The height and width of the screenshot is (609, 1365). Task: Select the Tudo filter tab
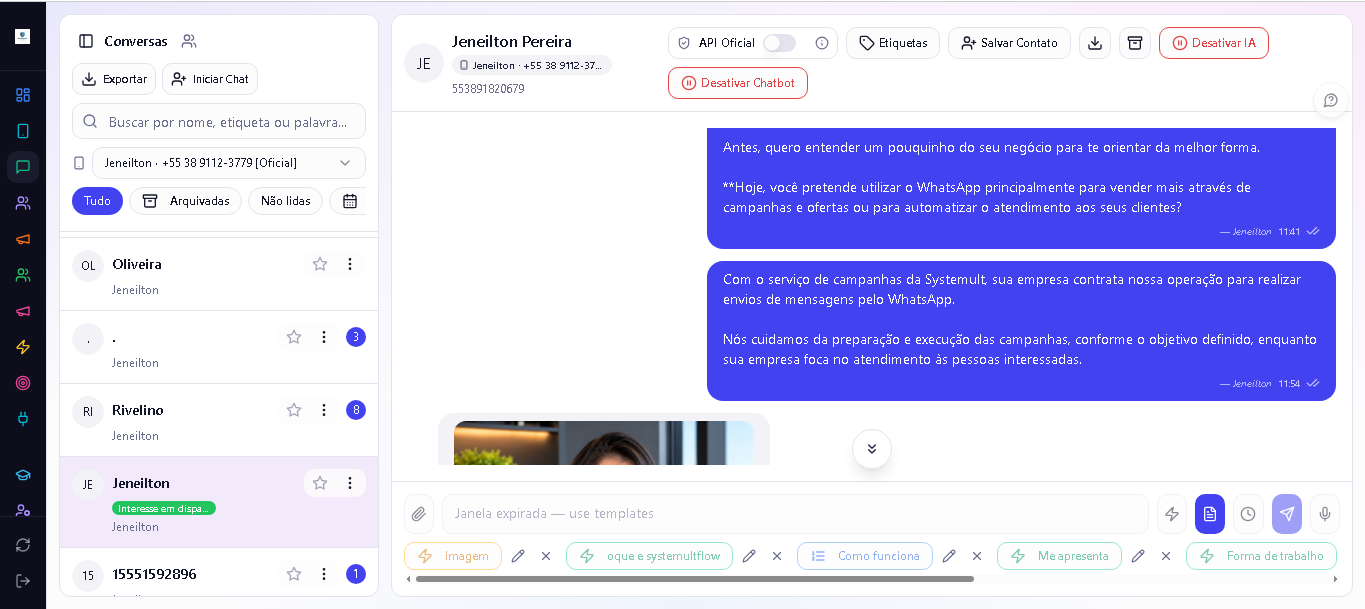tap(97, 201)
